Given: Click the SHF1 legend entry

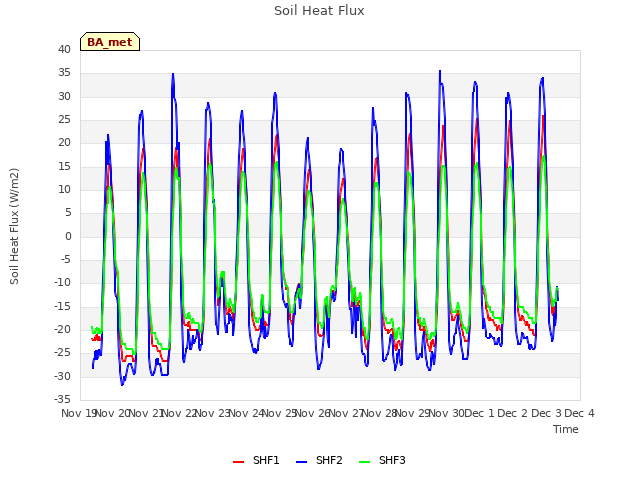Looking at the screenshot, I should pyautogui.click(x=256, y=460).
